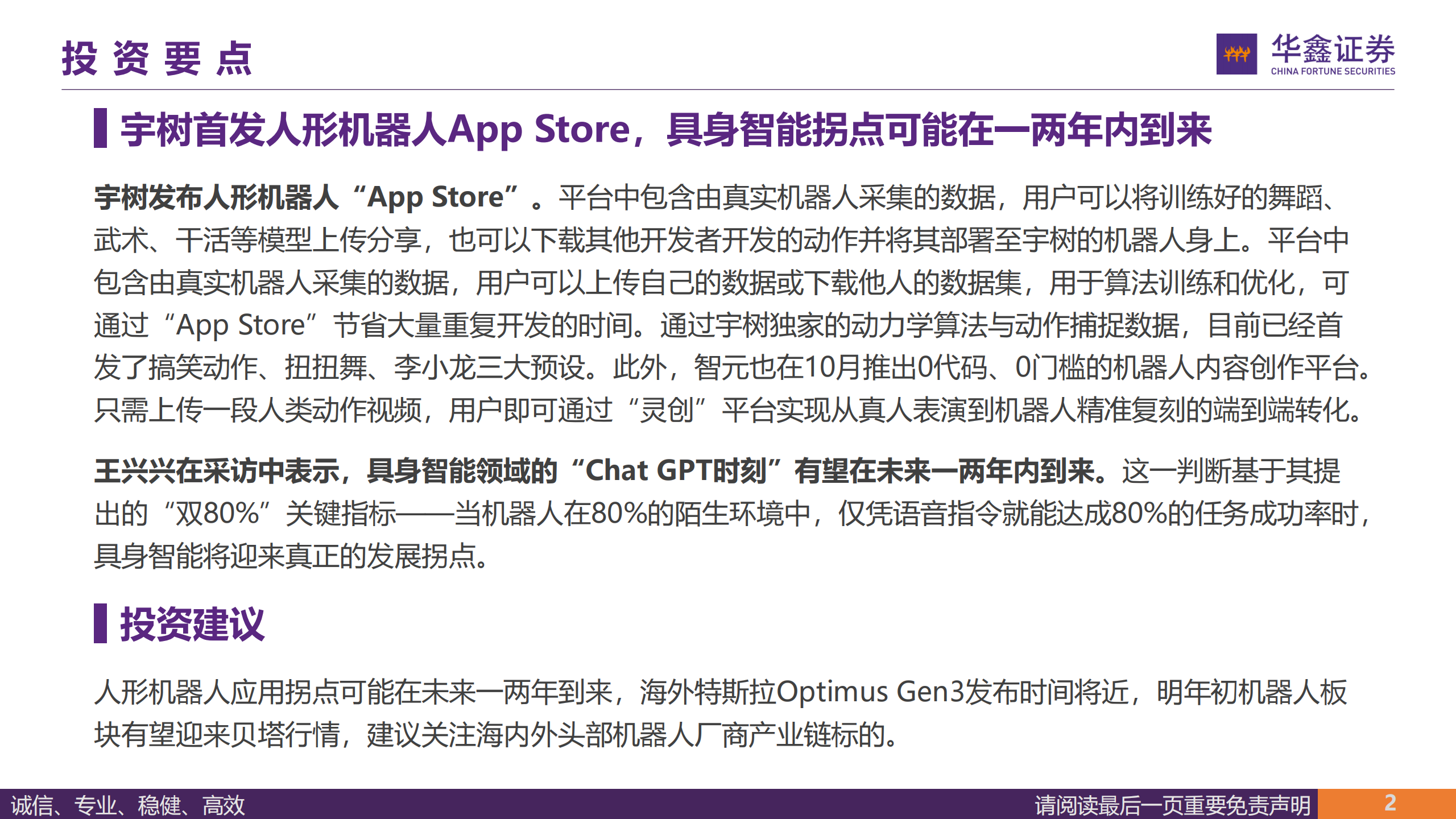1456x819 pixels.
Task: Click the disclaimer note 请阅读最后一页重要免责声明
Action: point(1172,805)
